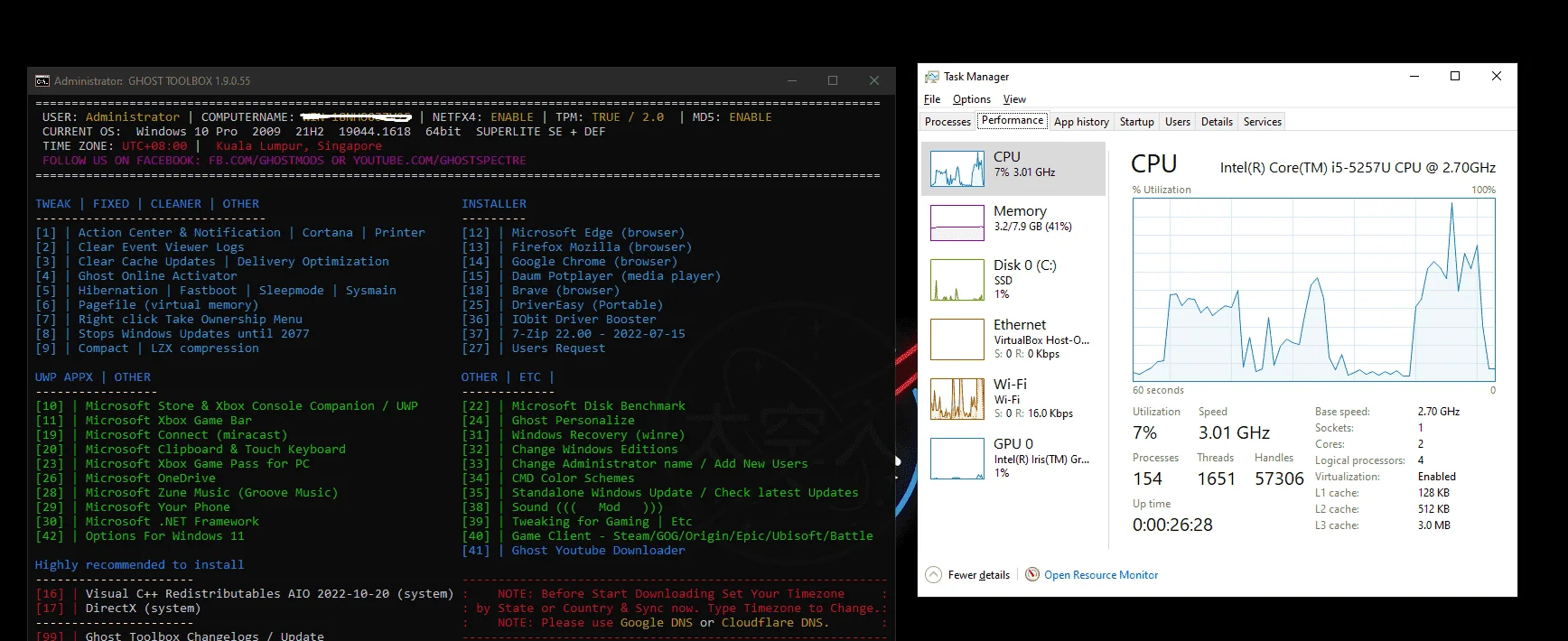Image resolution: width=1568 pixels, height=641 pixels.
Task: Click Google Chrome (browser) installer line
Action: (570, 261)
